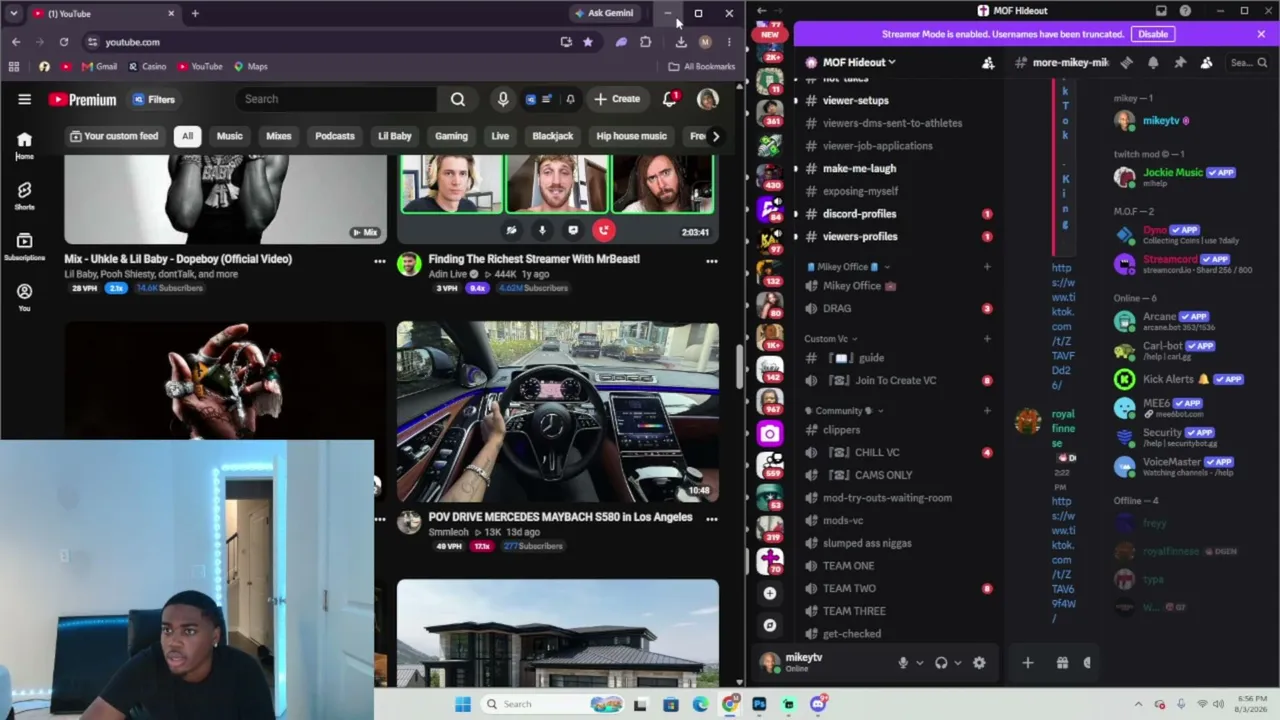Show more YouTube filter chips arrow
Screen dimensions: 1280x720
click(x=715, y=136)
